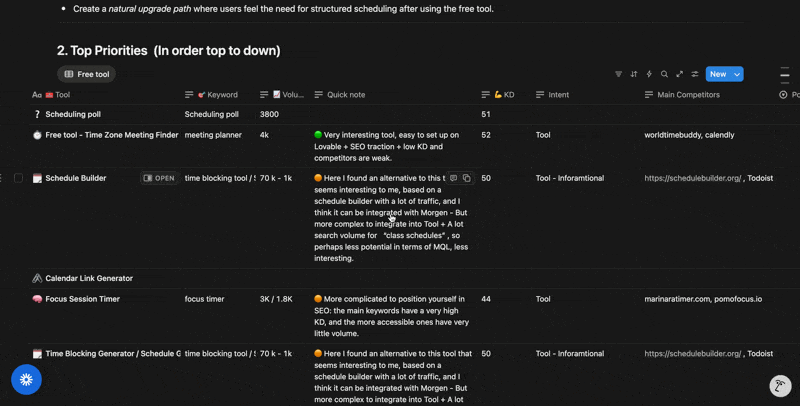The image size is (800, 406).
Task: Select the Free tool view tab
Action: (x=86, y=74)
